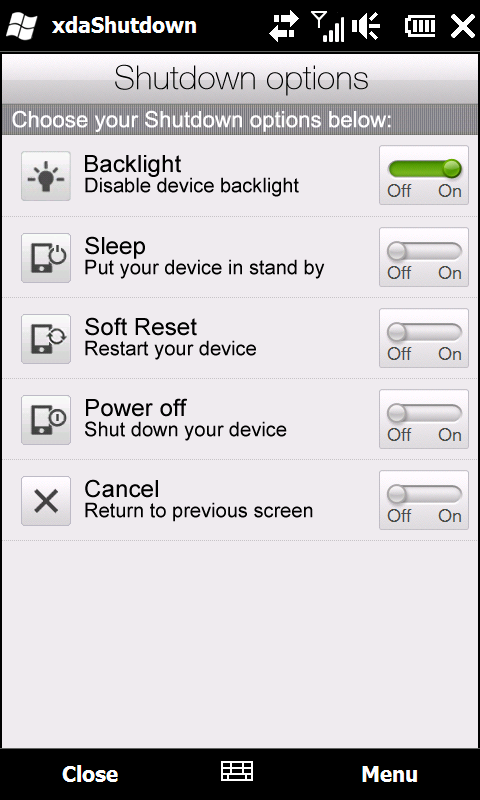Click the Soft Reset restart icon
Screen dimensions: 480x800
pyautogui.click(x=46, y=339)
